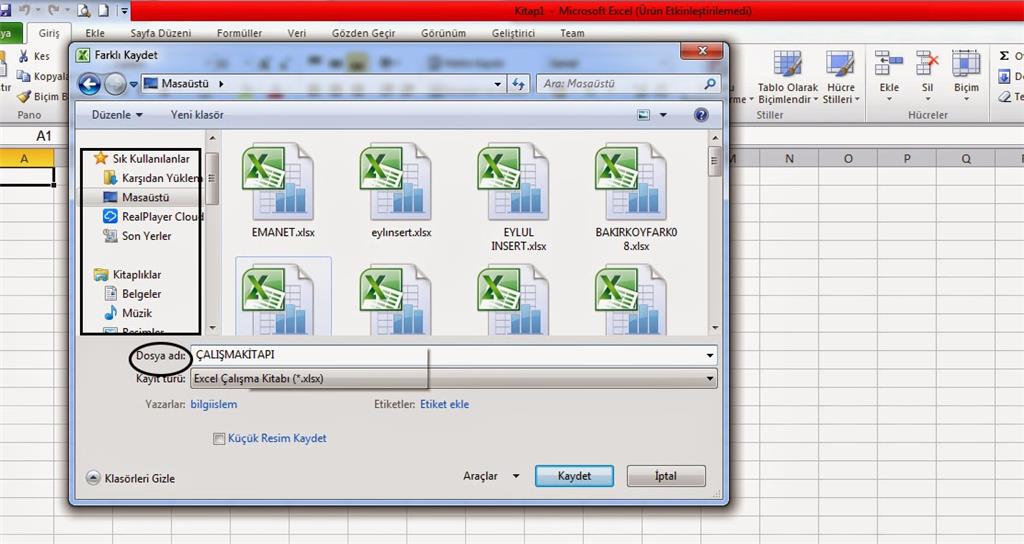Open the recent locations arrow beside the Forward button

click(133, 84)
